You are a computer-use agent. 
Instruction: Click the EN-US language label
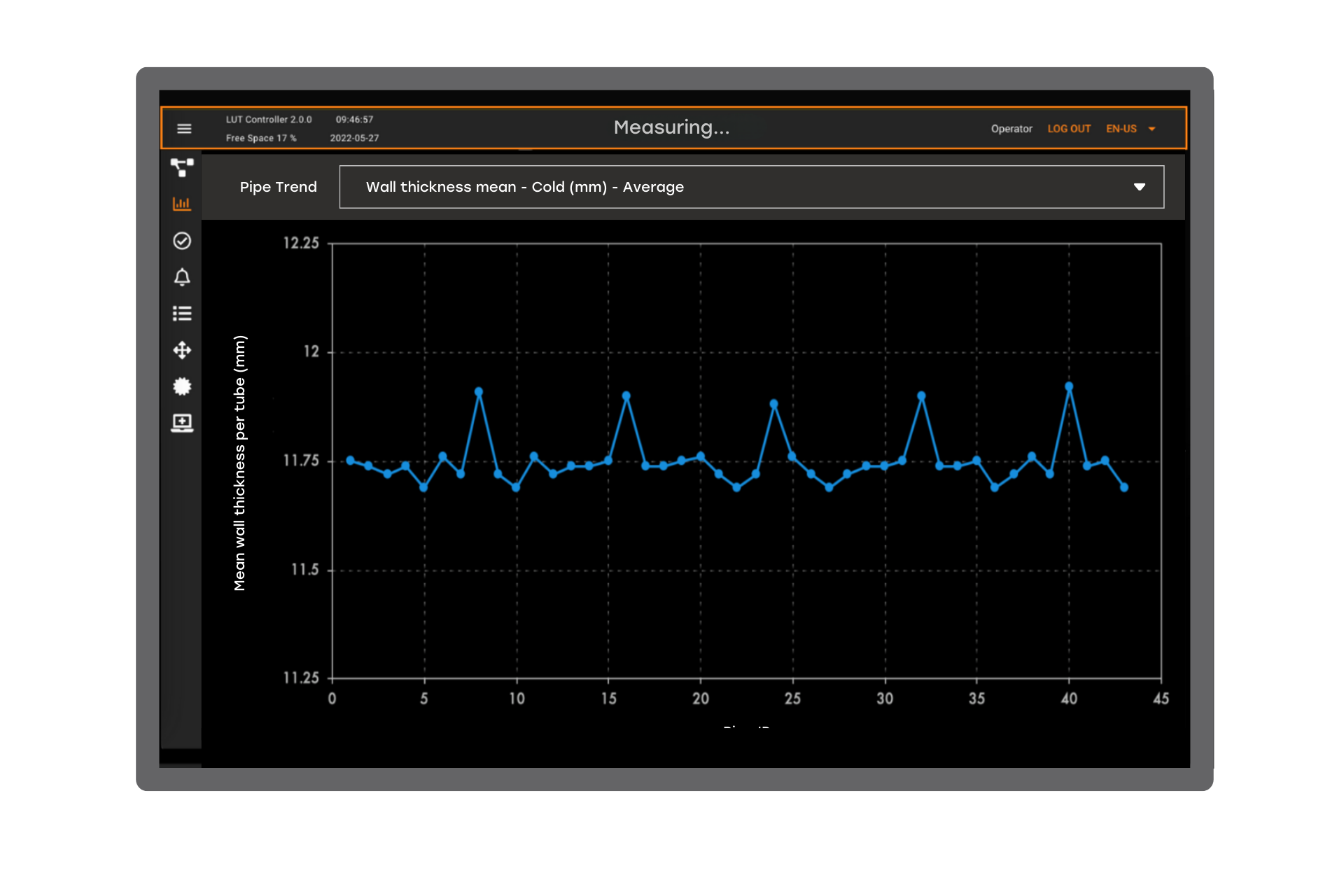(x=1121, y=129)
